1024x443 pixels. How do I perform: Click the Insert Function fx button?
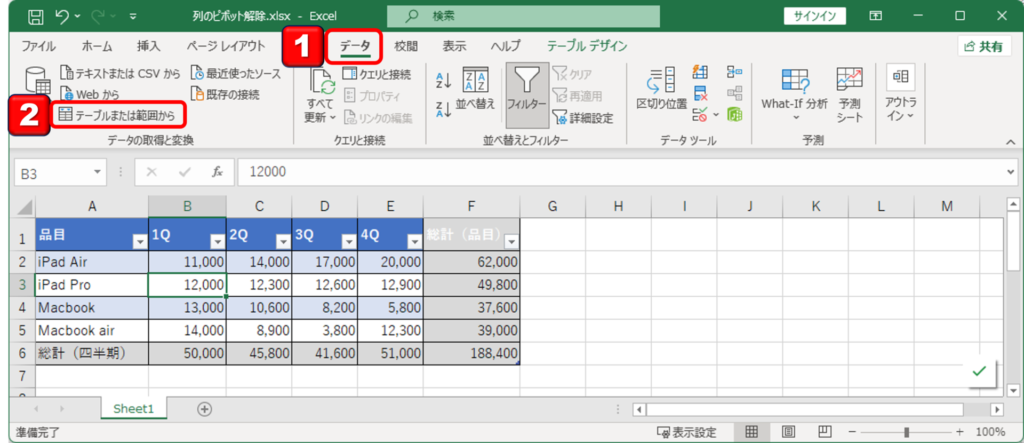tap(217, 172)
